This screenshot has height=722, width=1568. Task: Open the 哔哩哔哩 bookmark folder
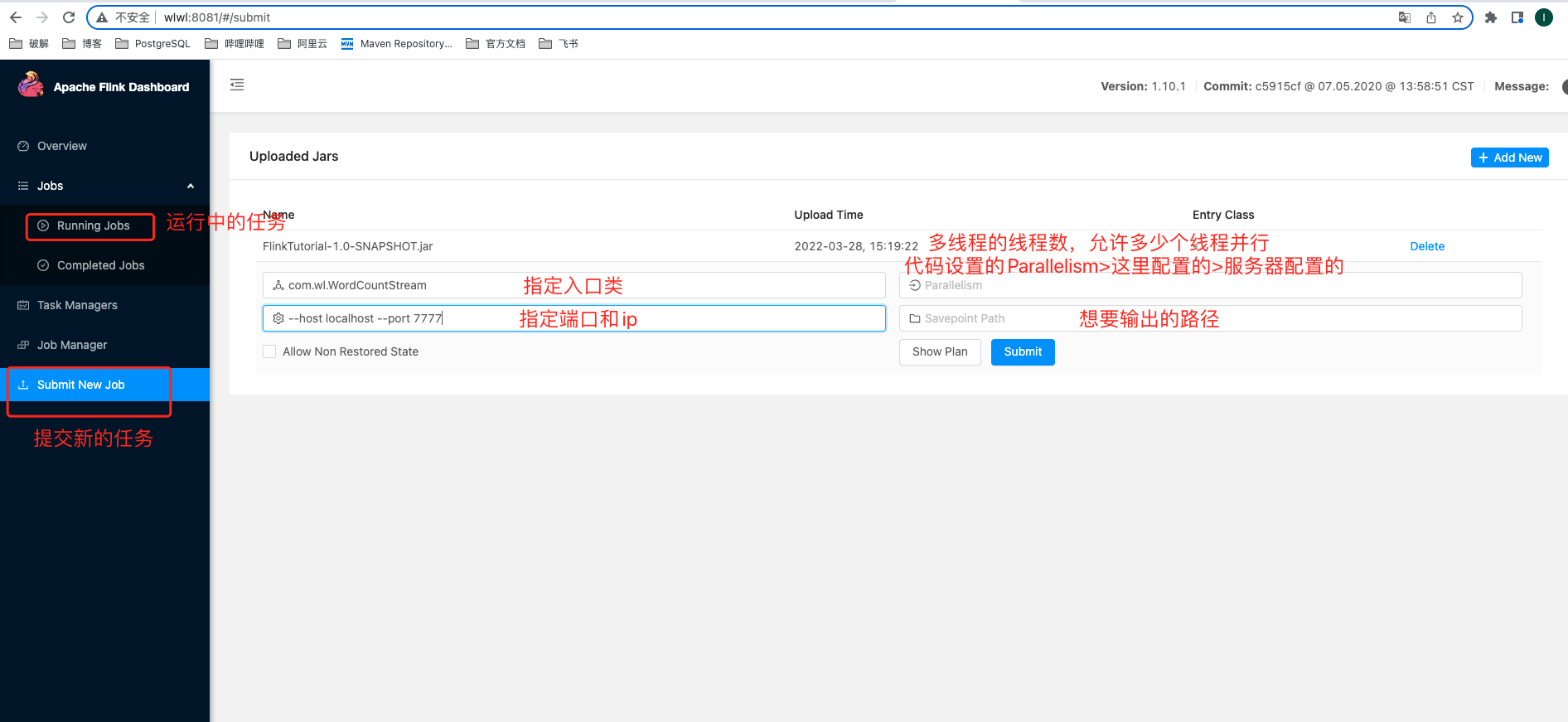point(235,44)
